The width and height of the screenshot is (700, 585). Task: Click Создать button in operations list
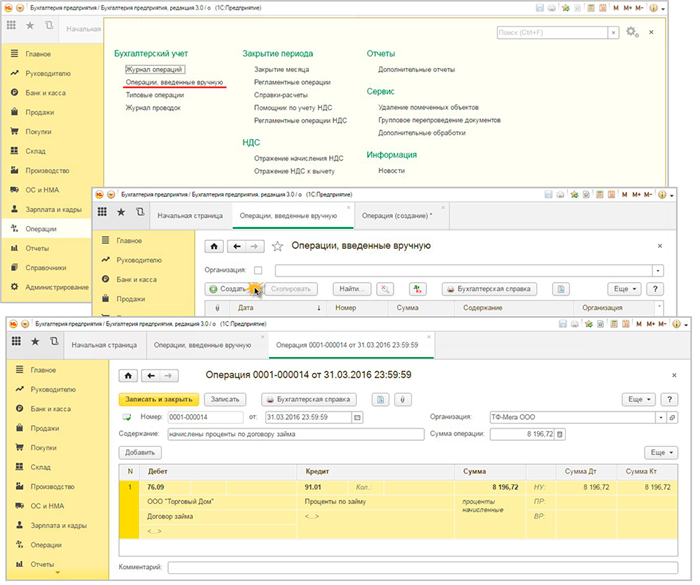233,289
